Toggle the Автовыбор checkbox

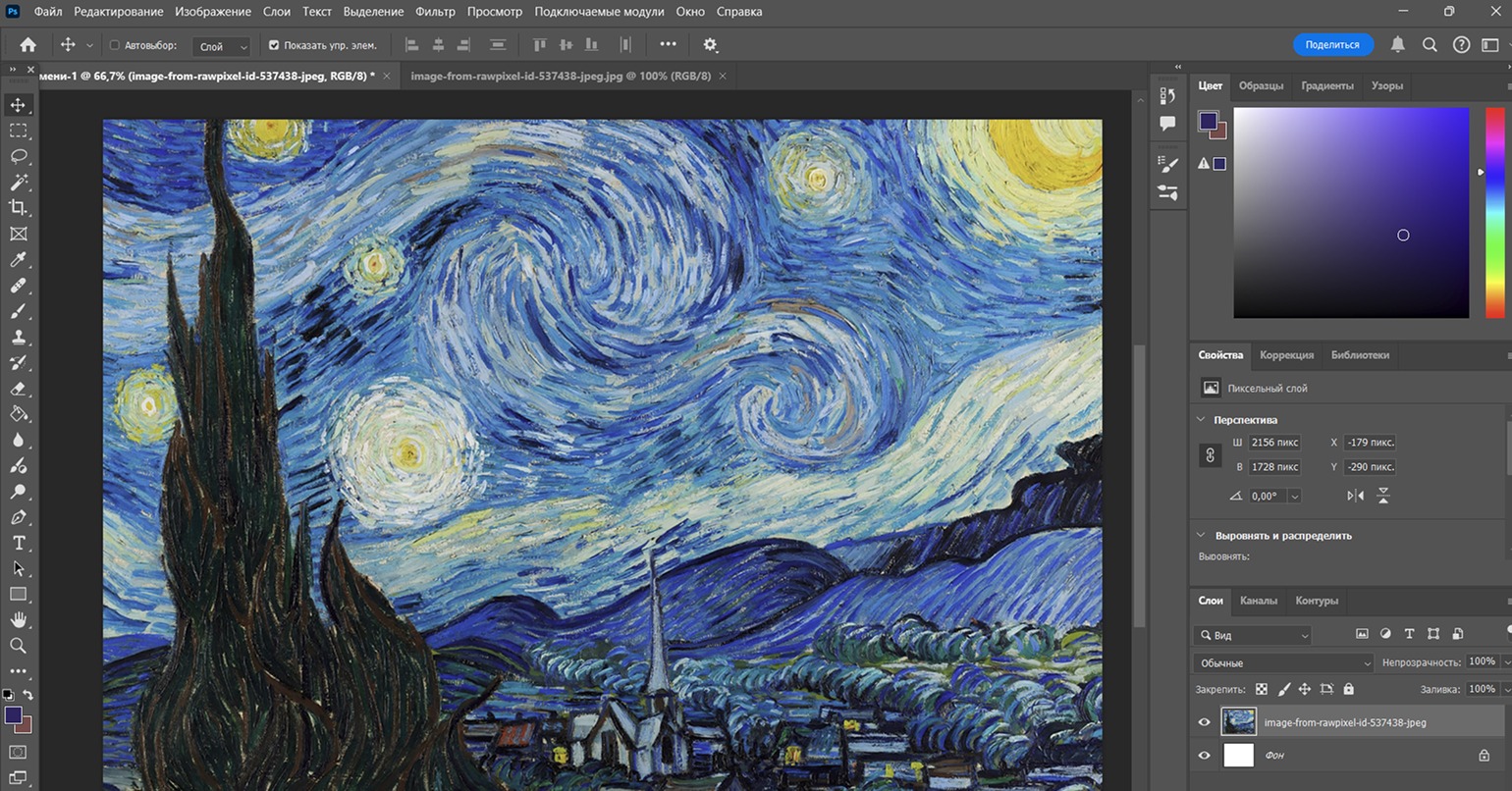pos(115,45)
